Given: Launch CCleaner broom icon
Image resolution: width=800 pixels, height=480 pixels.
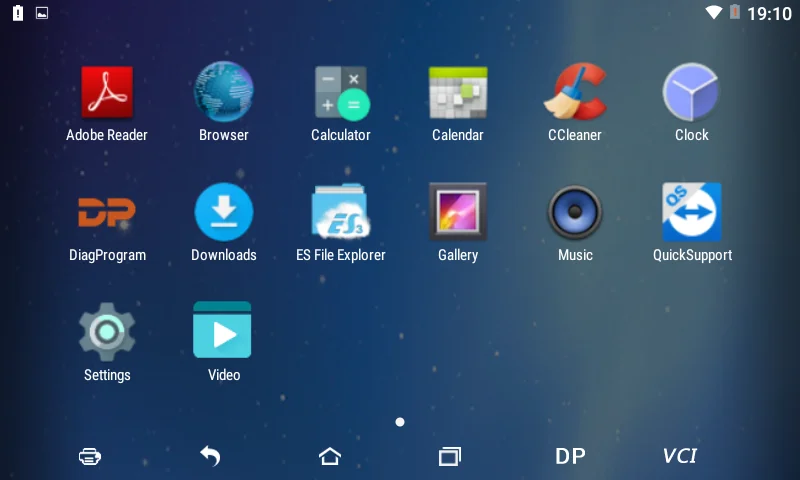Looking at the screenshot, I should [x=575, y=91].
